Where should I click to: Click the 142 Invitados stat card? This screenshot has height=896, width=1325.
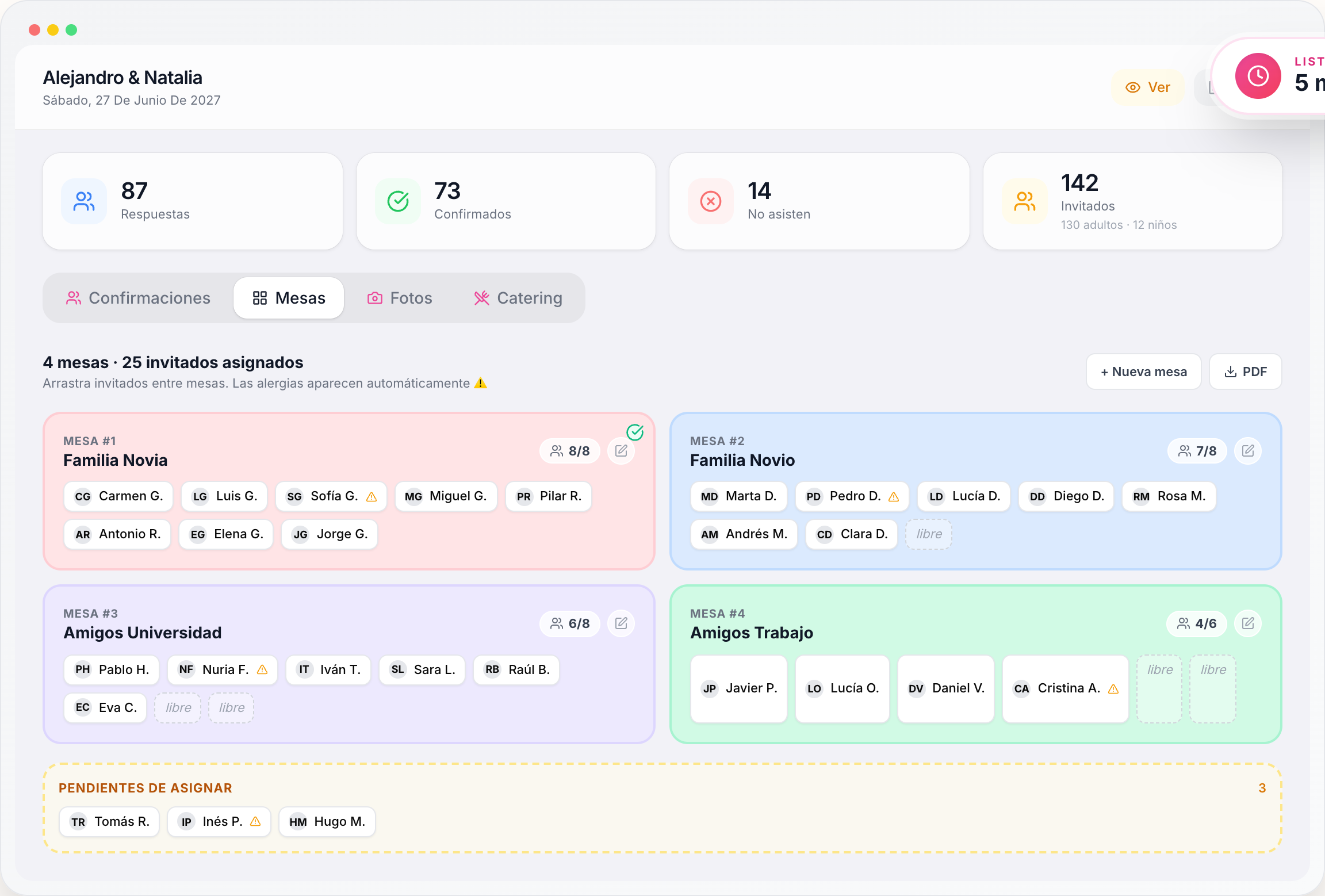(x=1132, y=201)
